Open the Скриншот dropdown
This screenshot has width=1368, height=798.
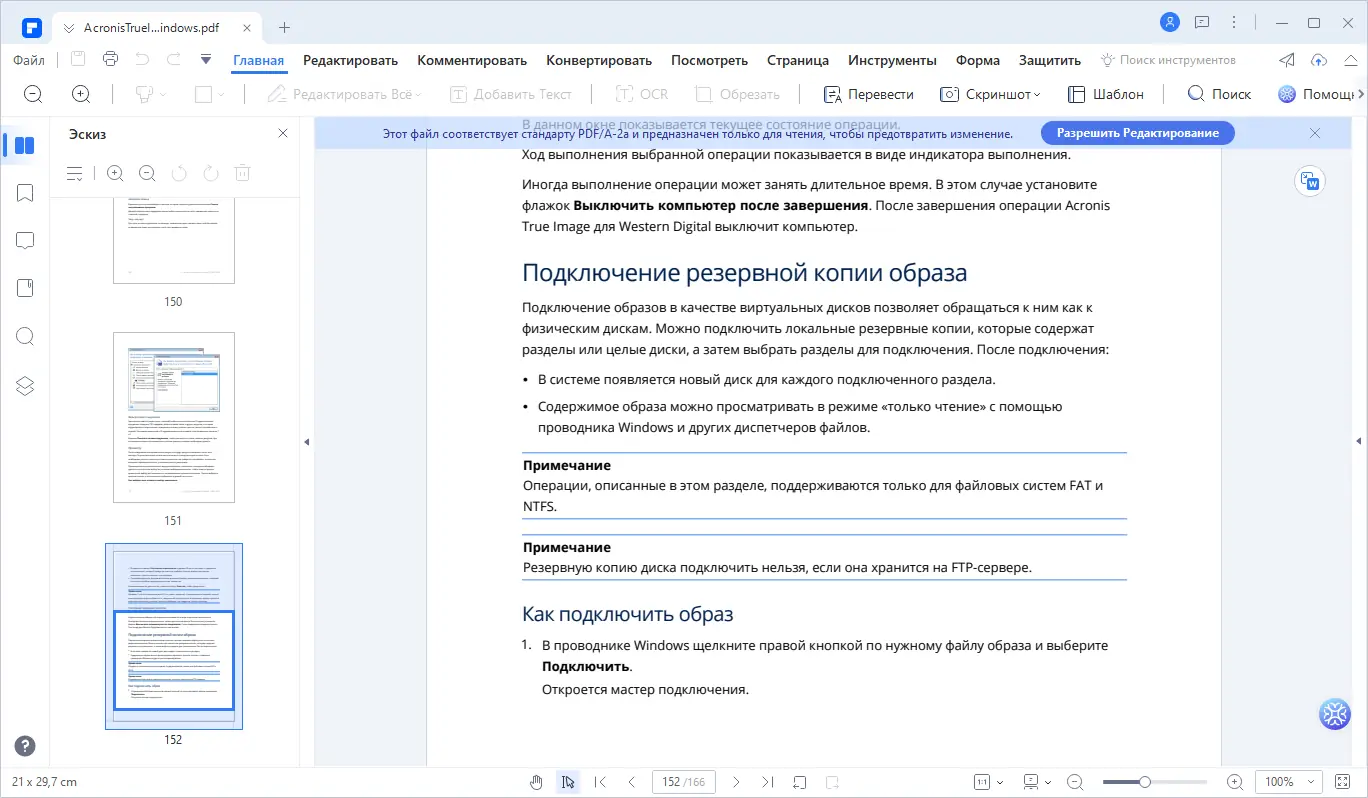(990, 93)
